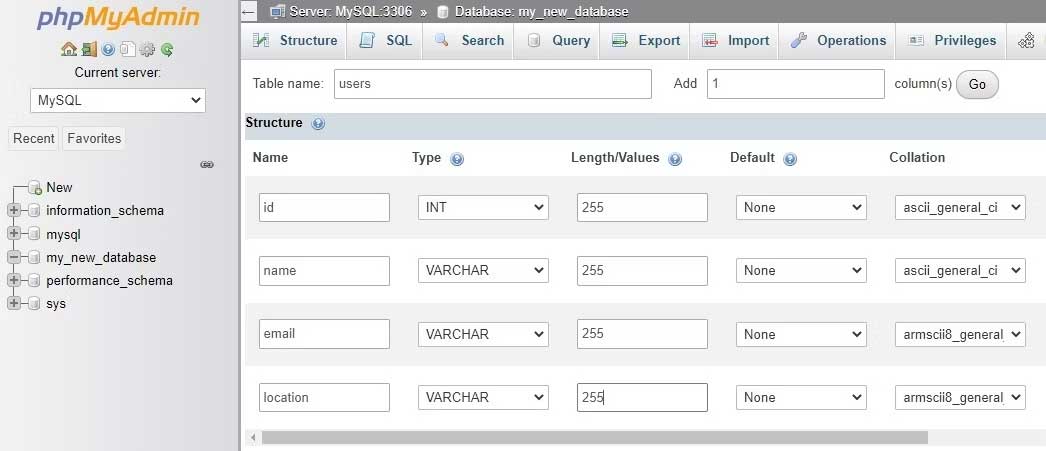Reload navigation panel with green refresh icon
The width and height of the screenshot is (1046, 451).
(x=167, y=49)
